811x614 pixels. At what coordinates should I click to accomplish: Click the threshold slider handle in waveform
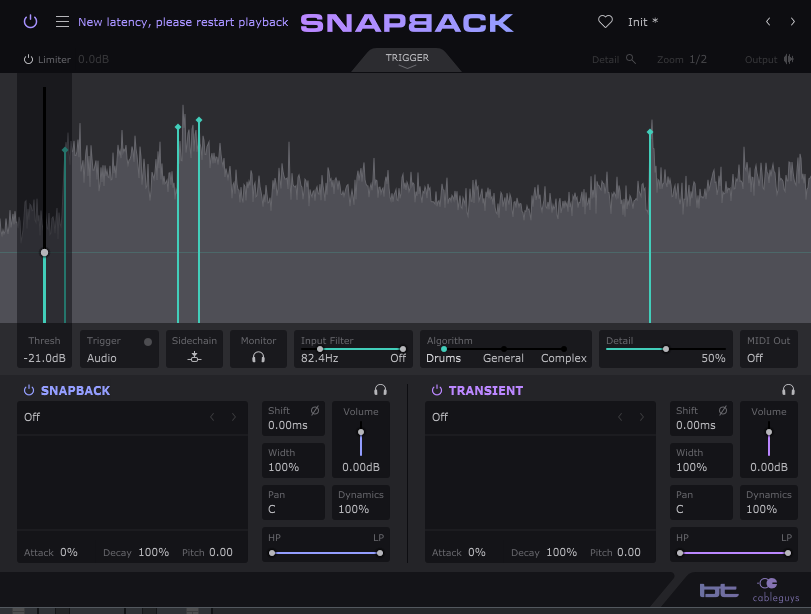[44, 252]
